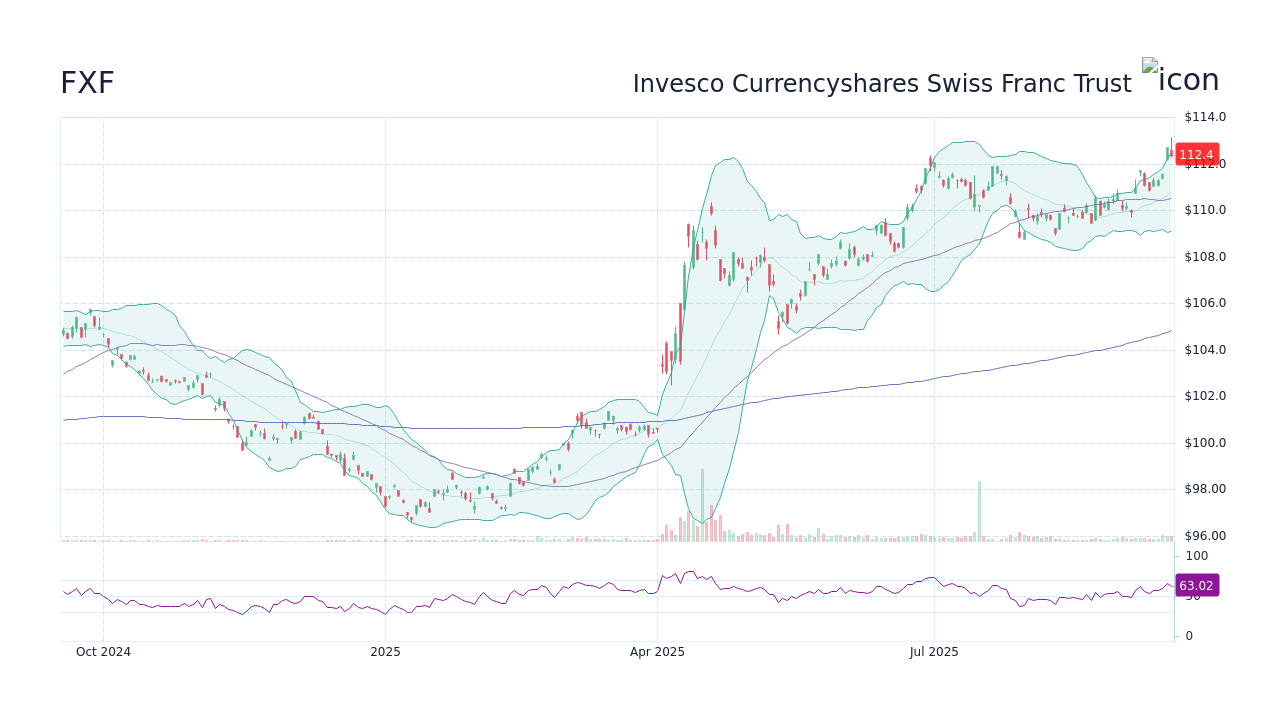The width and height of the screenshot is (1280, 720).
Task: Click the $96.00 price axis label
Action: pyautogui.click(x=1205, y=536)
